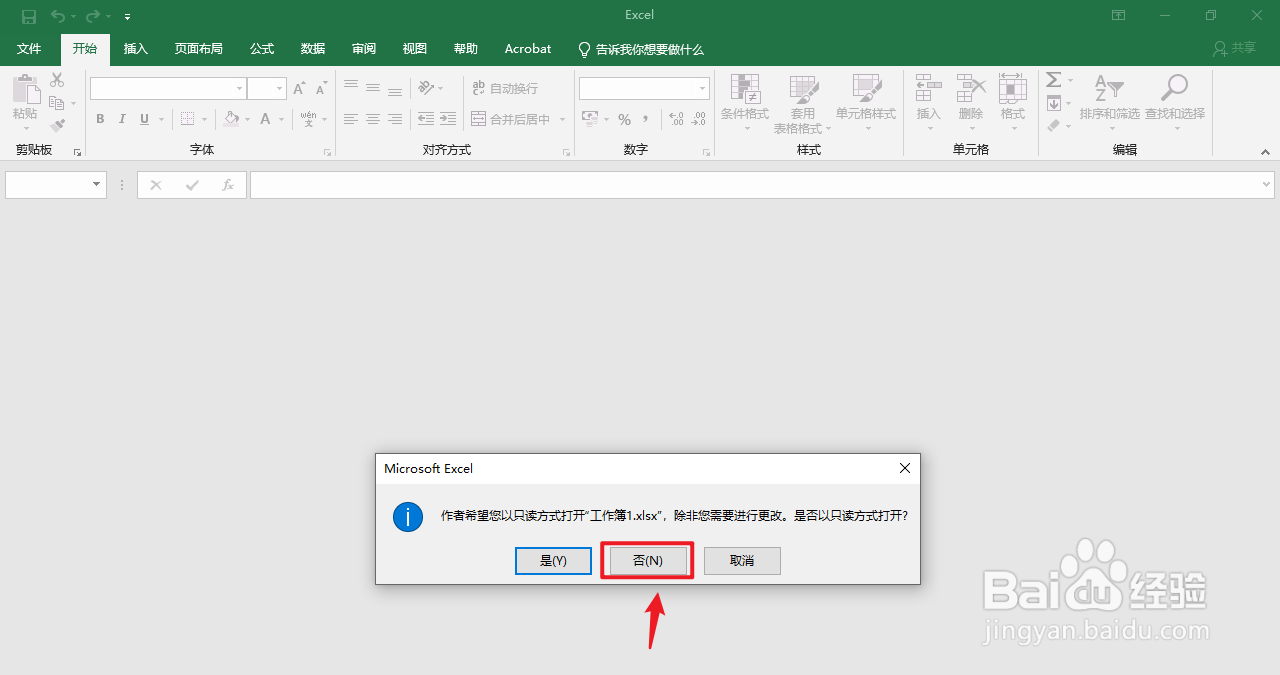1280x675 pixels.
Task: Click the Font Color letter A icon
Action: 265,119
